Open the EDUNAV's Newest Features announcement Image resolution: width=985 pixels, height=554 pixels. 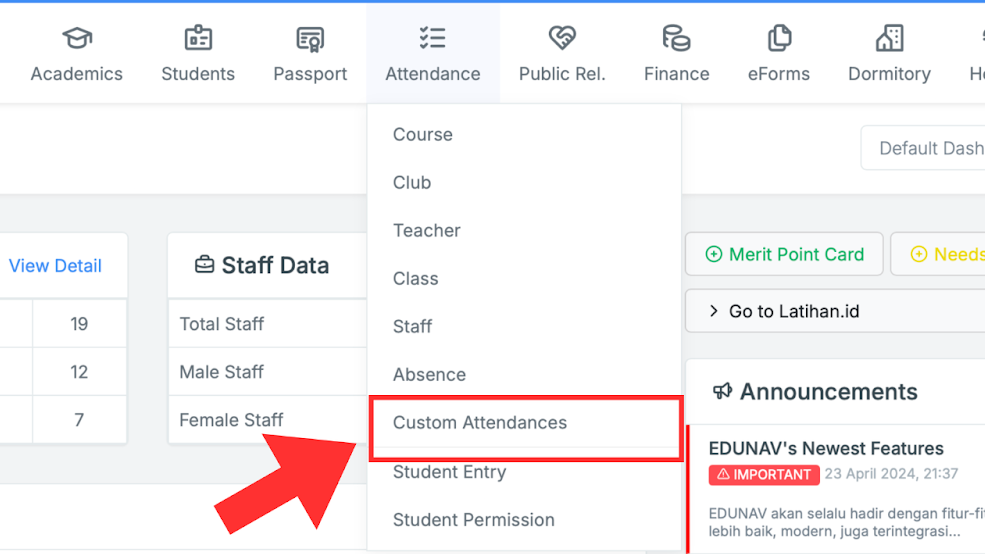(x=826, y=448)
